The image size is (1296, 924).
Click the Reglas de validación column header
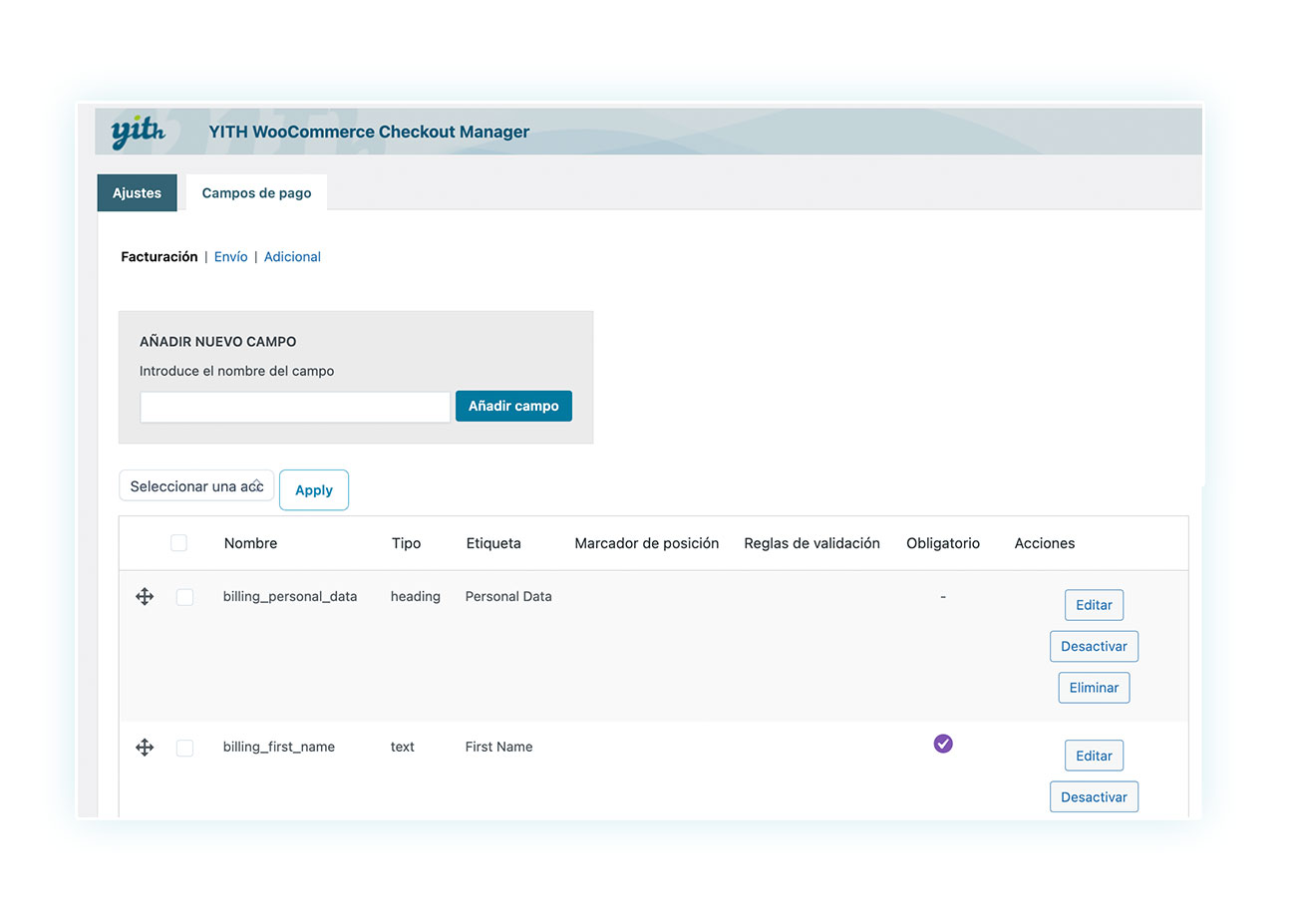(x=811, y=543)
